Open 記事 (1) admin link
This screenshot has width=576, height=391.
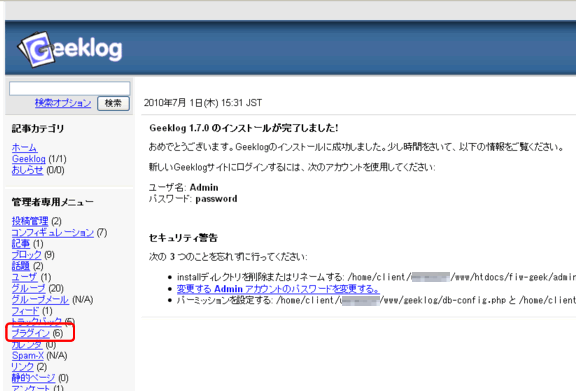[21, 244]
